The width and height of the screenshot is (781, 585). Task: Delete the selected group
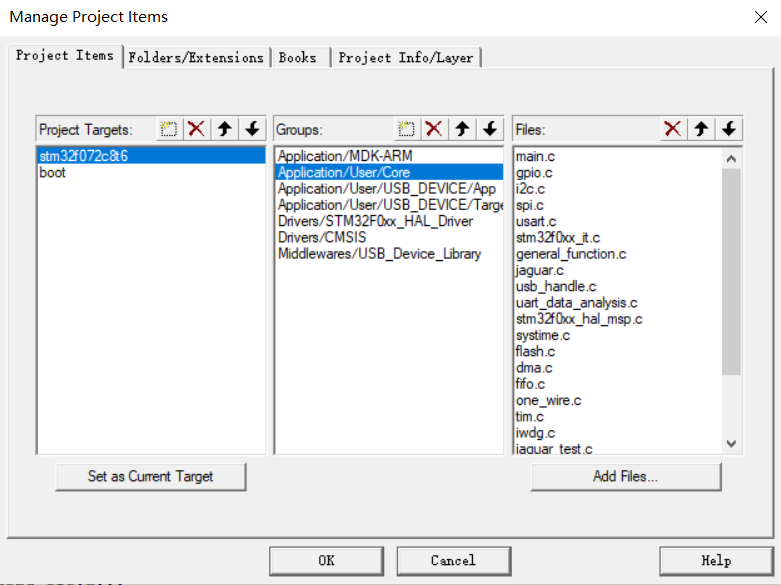pos(434,130)
